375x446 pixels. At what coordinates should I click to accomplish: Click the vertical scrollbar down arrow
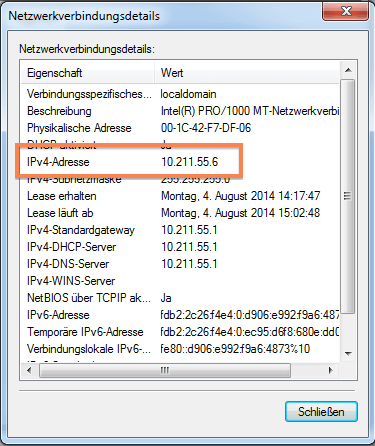pos(348,353)
